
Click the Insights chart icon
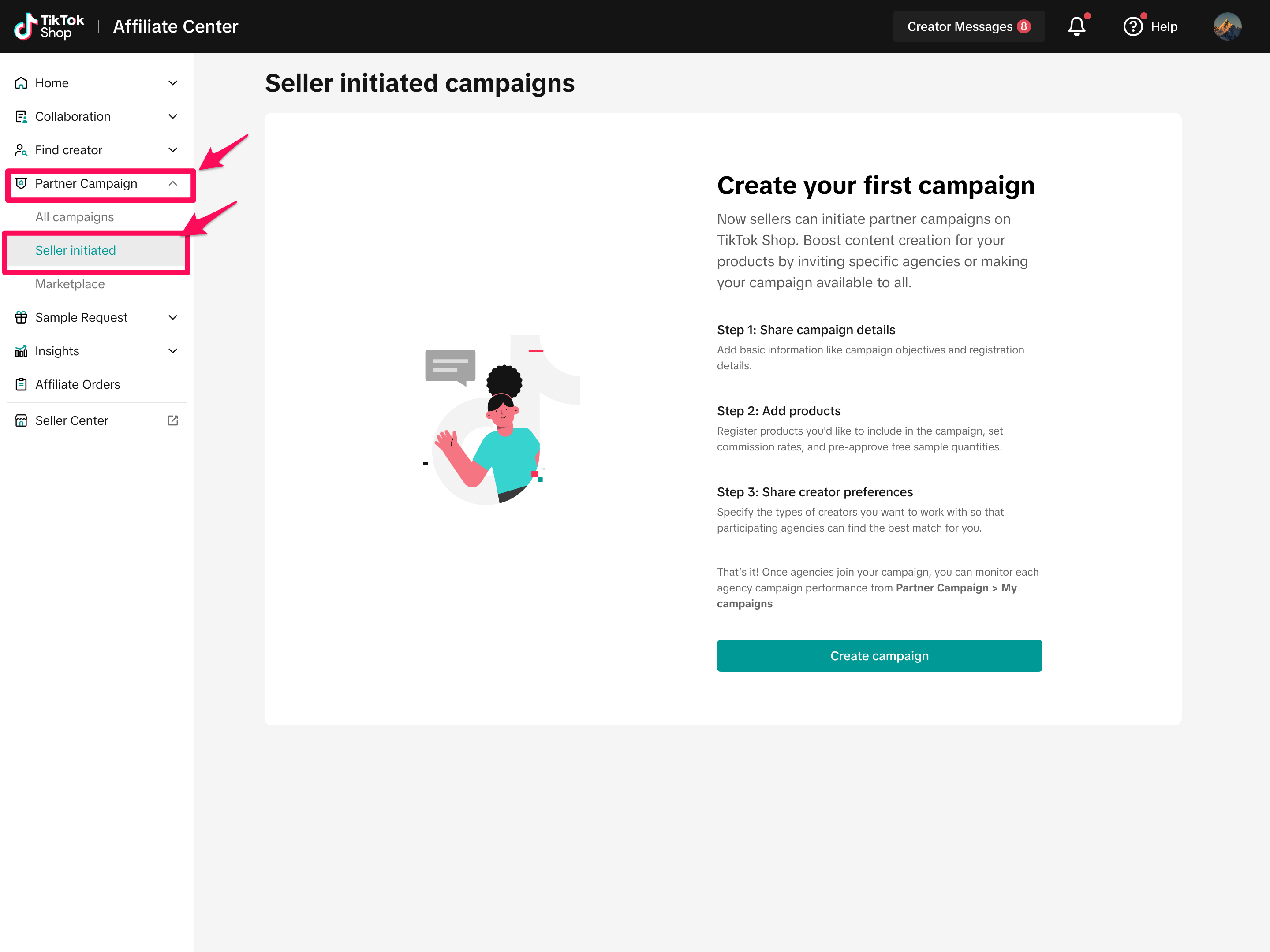coord(21,351)
